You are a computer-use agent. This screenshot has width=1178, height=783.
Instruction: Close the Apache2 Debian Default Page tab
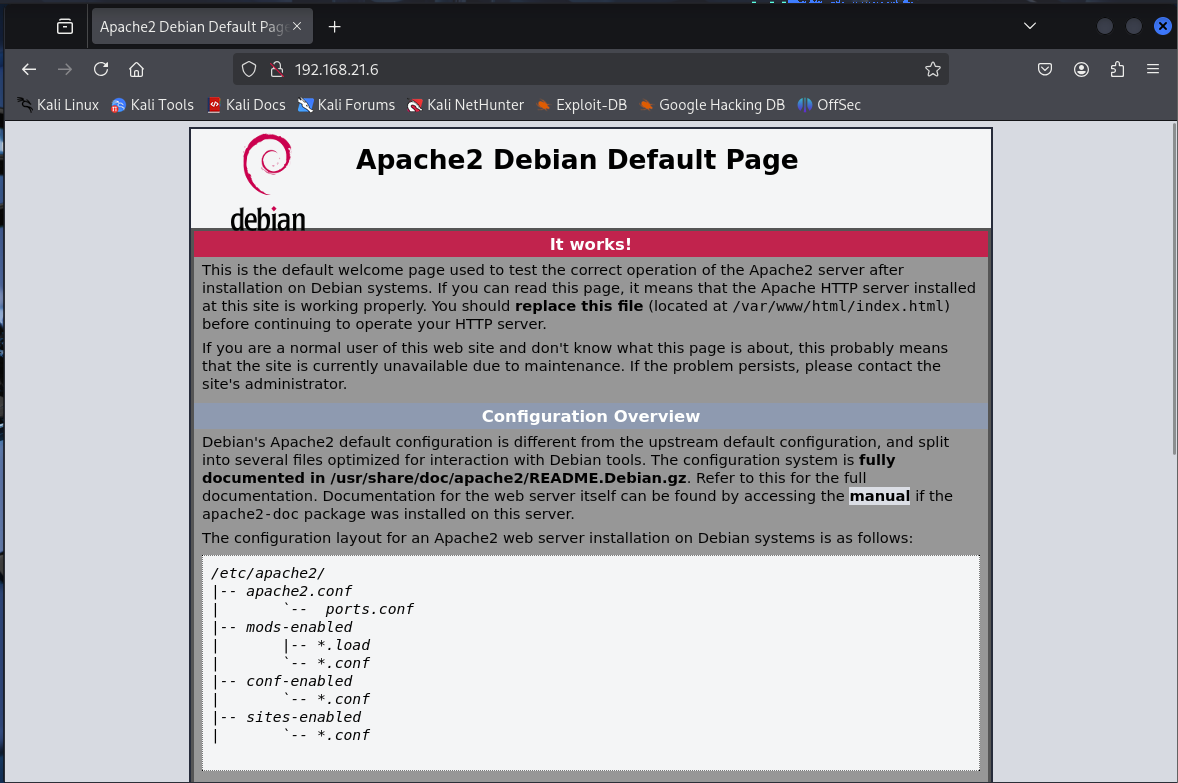click(297, 26)
